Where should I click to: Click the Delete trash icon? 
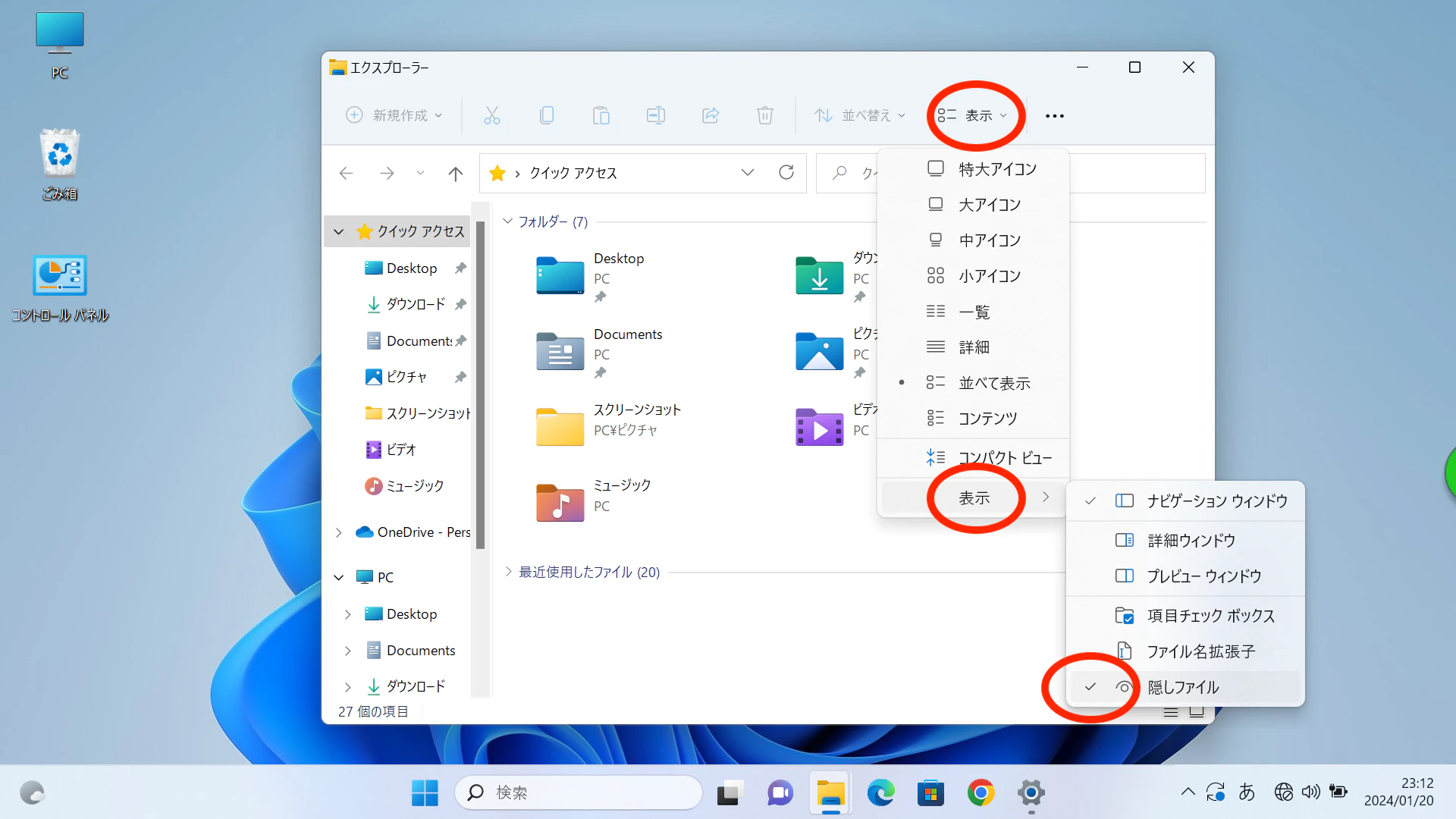(x=765, y=115)
